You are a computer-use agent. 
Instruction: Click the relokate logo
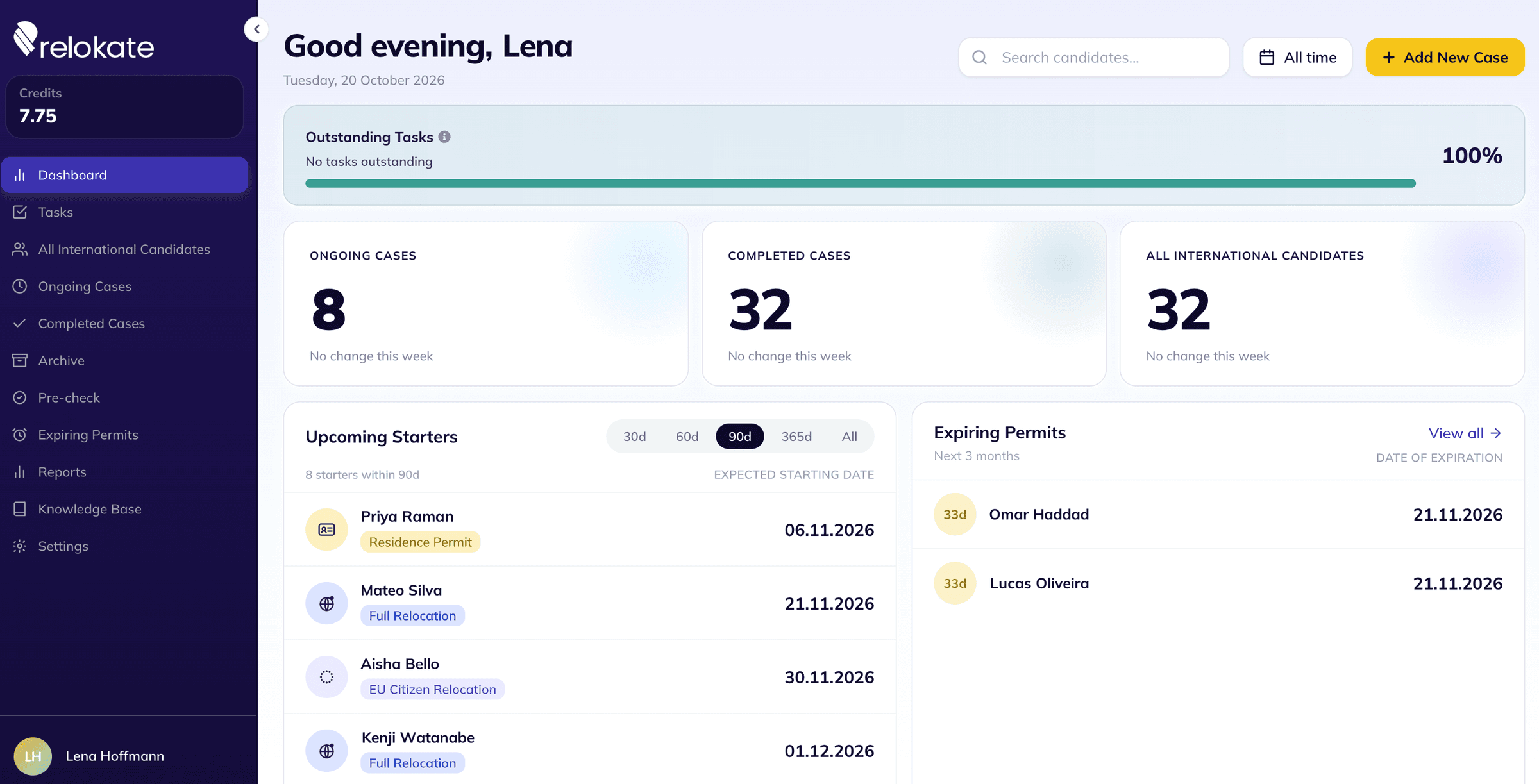(84, 41)
